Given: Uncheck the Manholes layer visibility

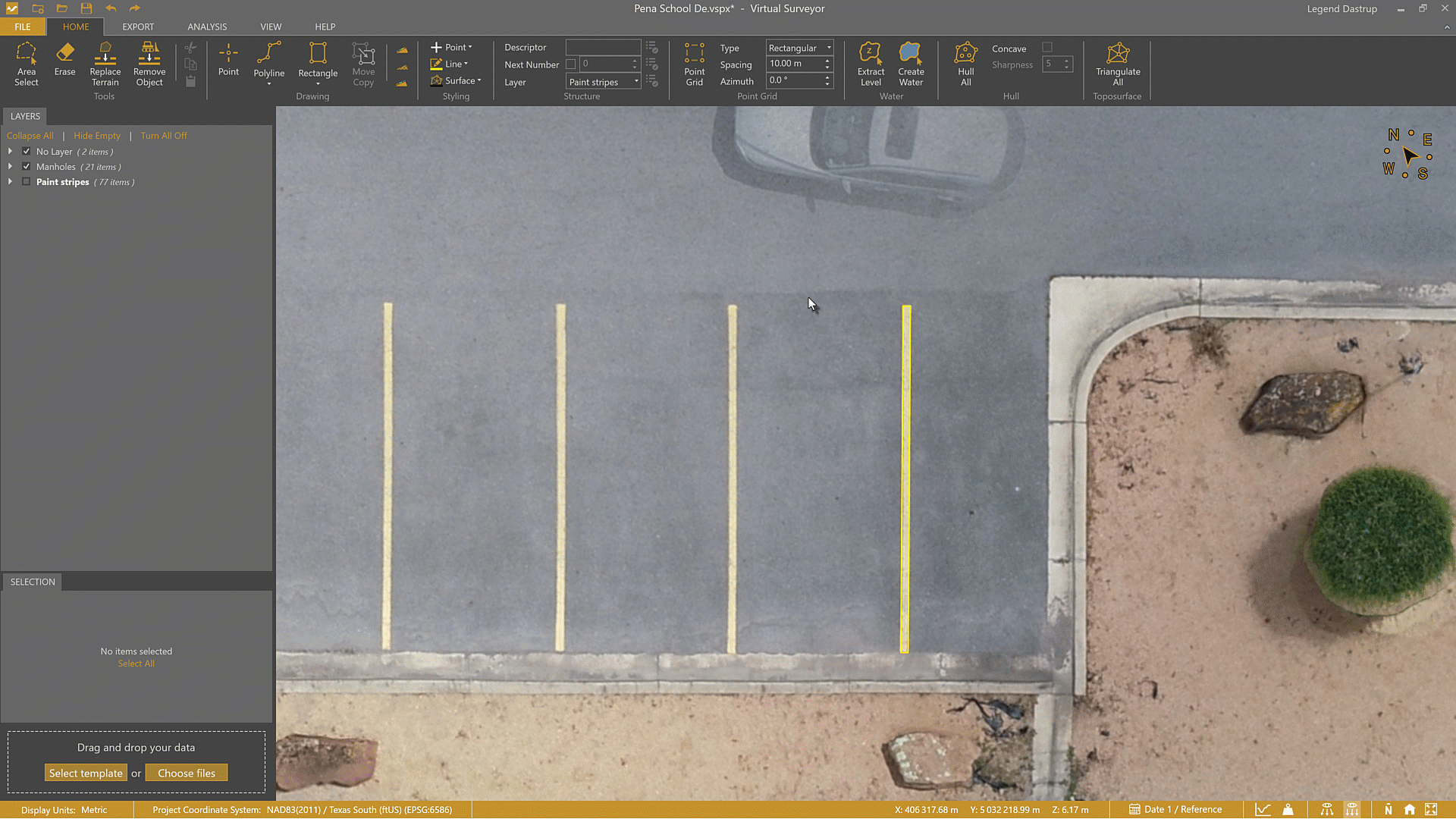Looking at the screenshot, I should click(26, 166).
